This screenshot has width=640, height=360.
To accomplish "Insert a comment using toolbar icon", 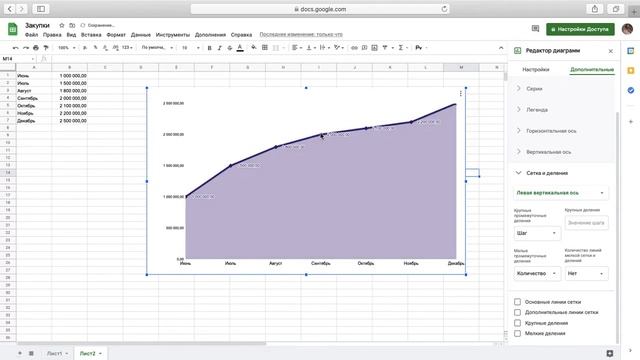I will coord(364,48).
